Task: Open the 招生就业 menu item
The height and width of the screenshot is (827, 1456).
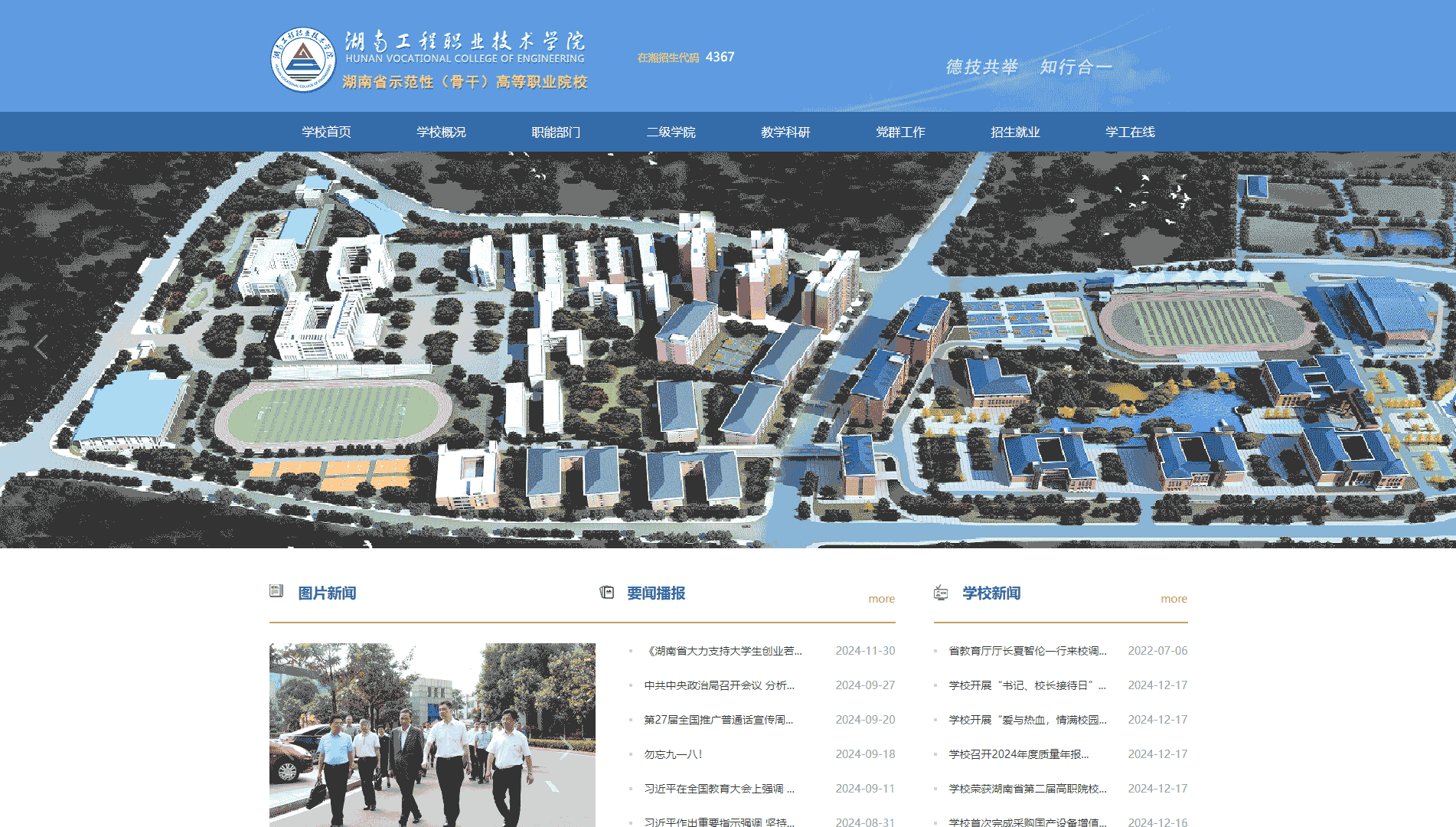Action: (x=1015, y=132)
